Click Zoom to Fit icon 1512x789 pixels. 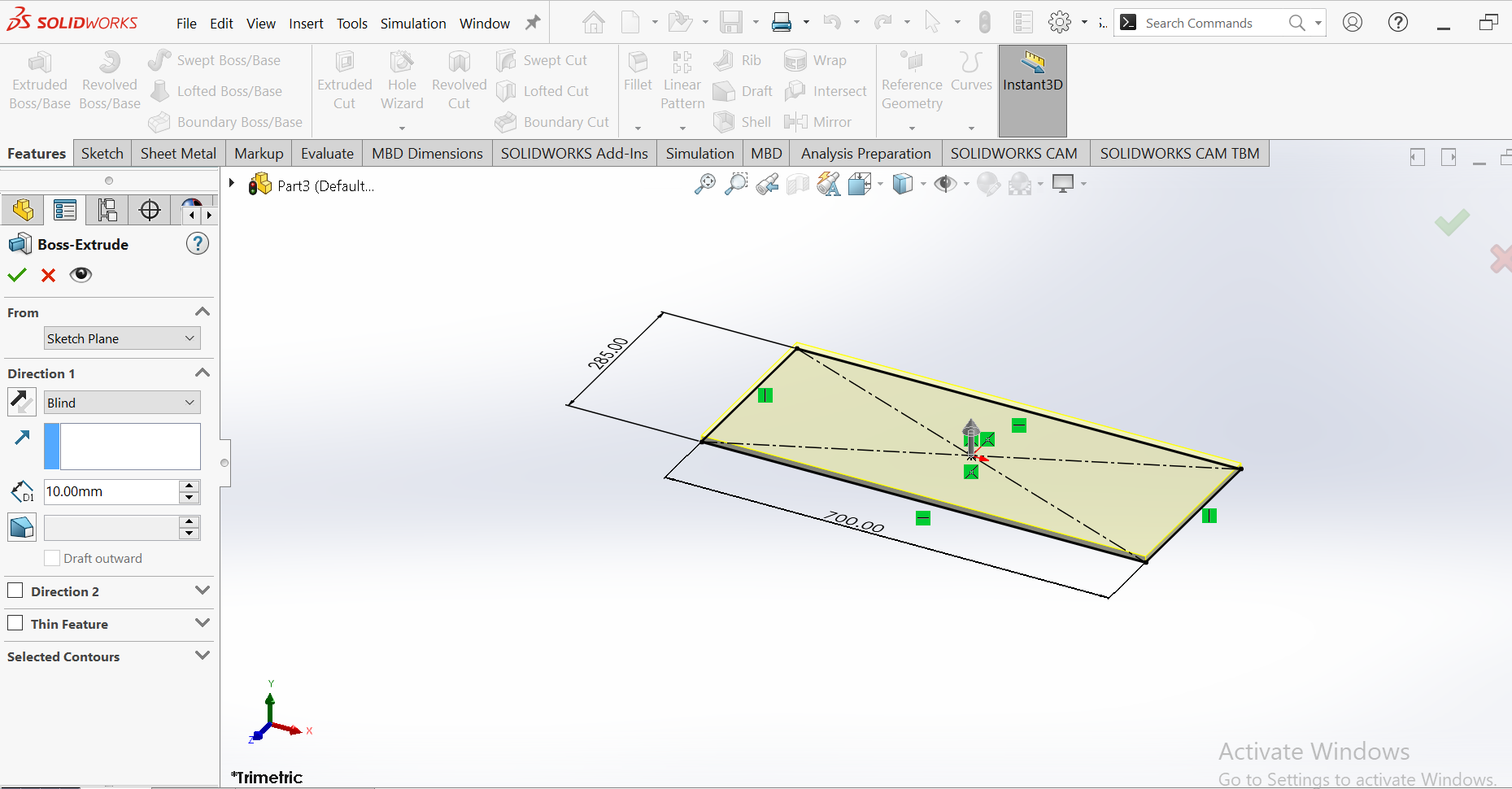(x=705, y=185)
